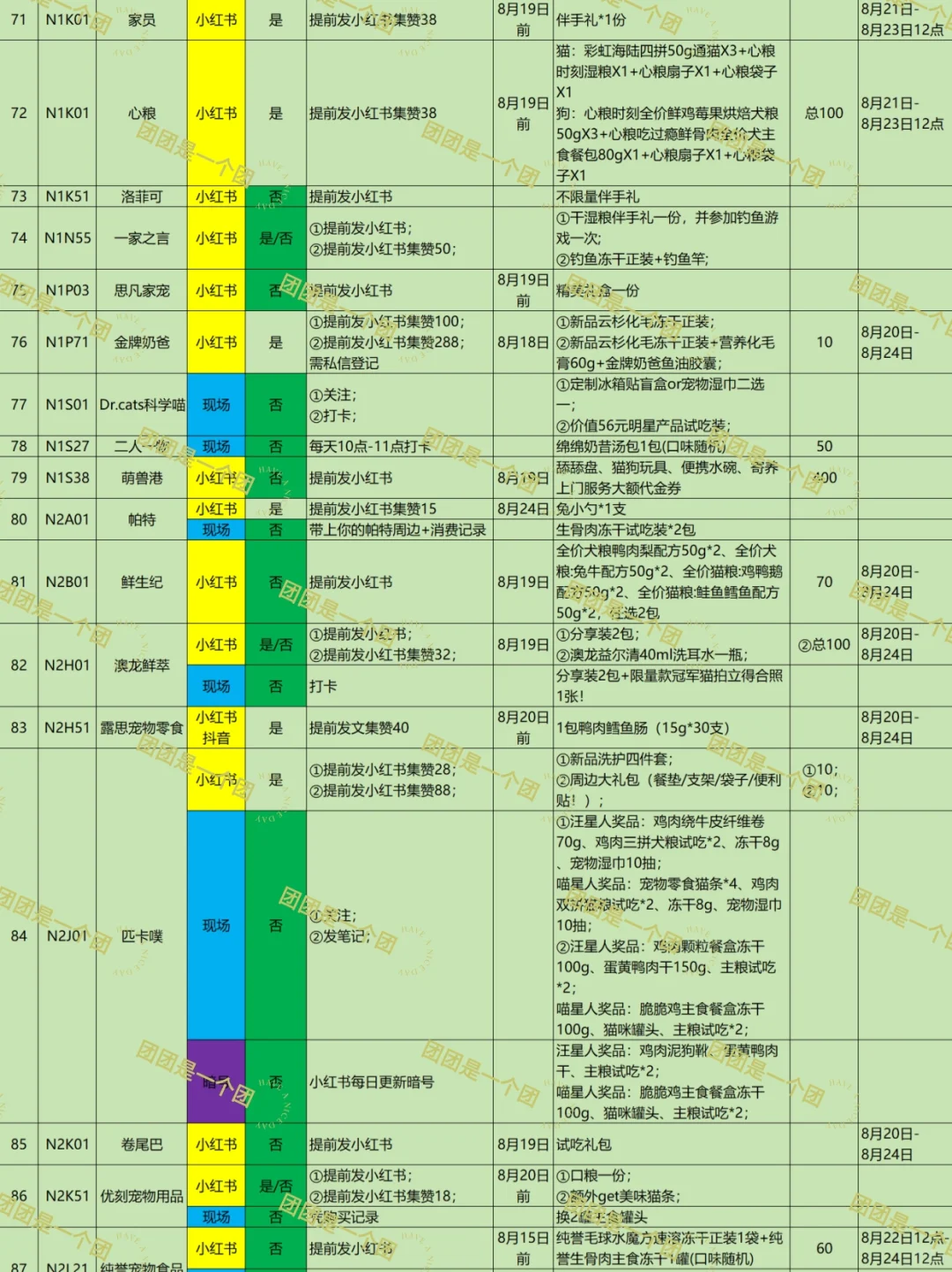Click the 现场 channel cell for Dr.cats科学喵

[x=216, y=404]
